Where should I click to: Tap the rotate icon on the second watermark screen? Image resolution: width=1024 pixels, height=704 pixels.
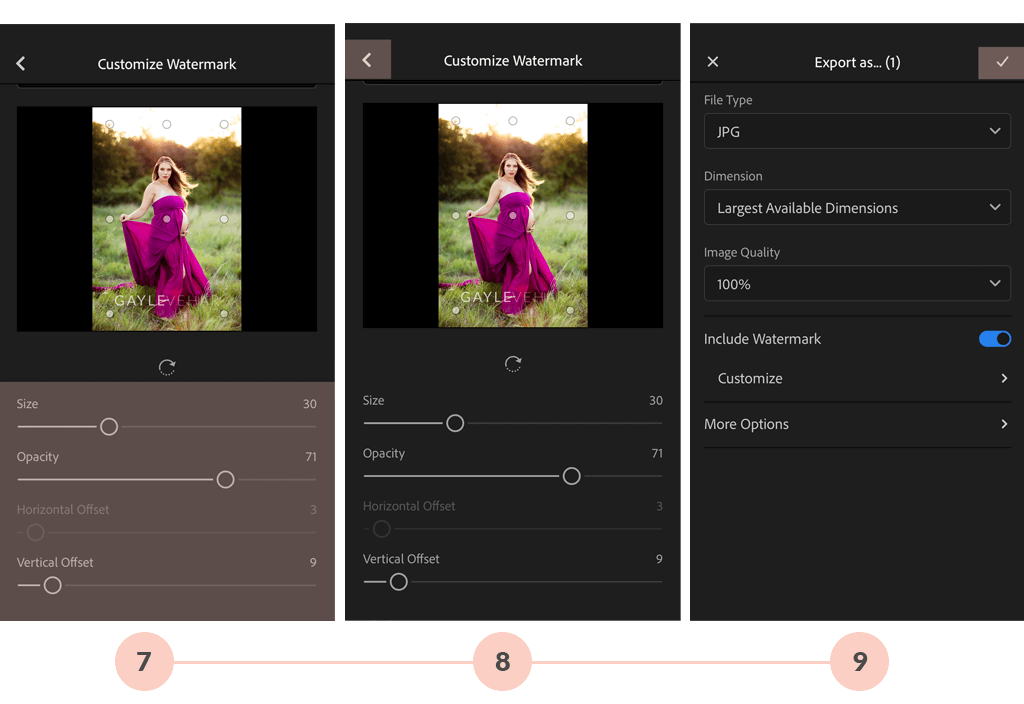click(x=512, y=364)
